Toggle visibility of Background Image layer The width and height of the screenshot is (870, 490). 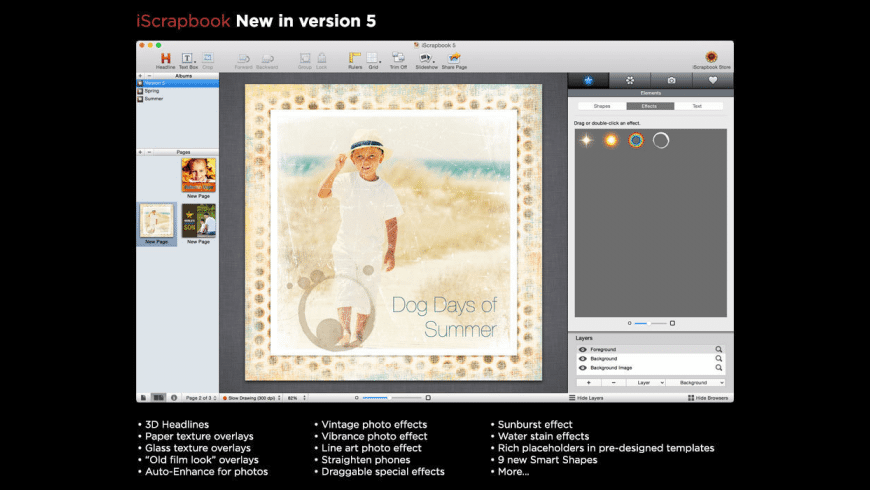point(583,367)
